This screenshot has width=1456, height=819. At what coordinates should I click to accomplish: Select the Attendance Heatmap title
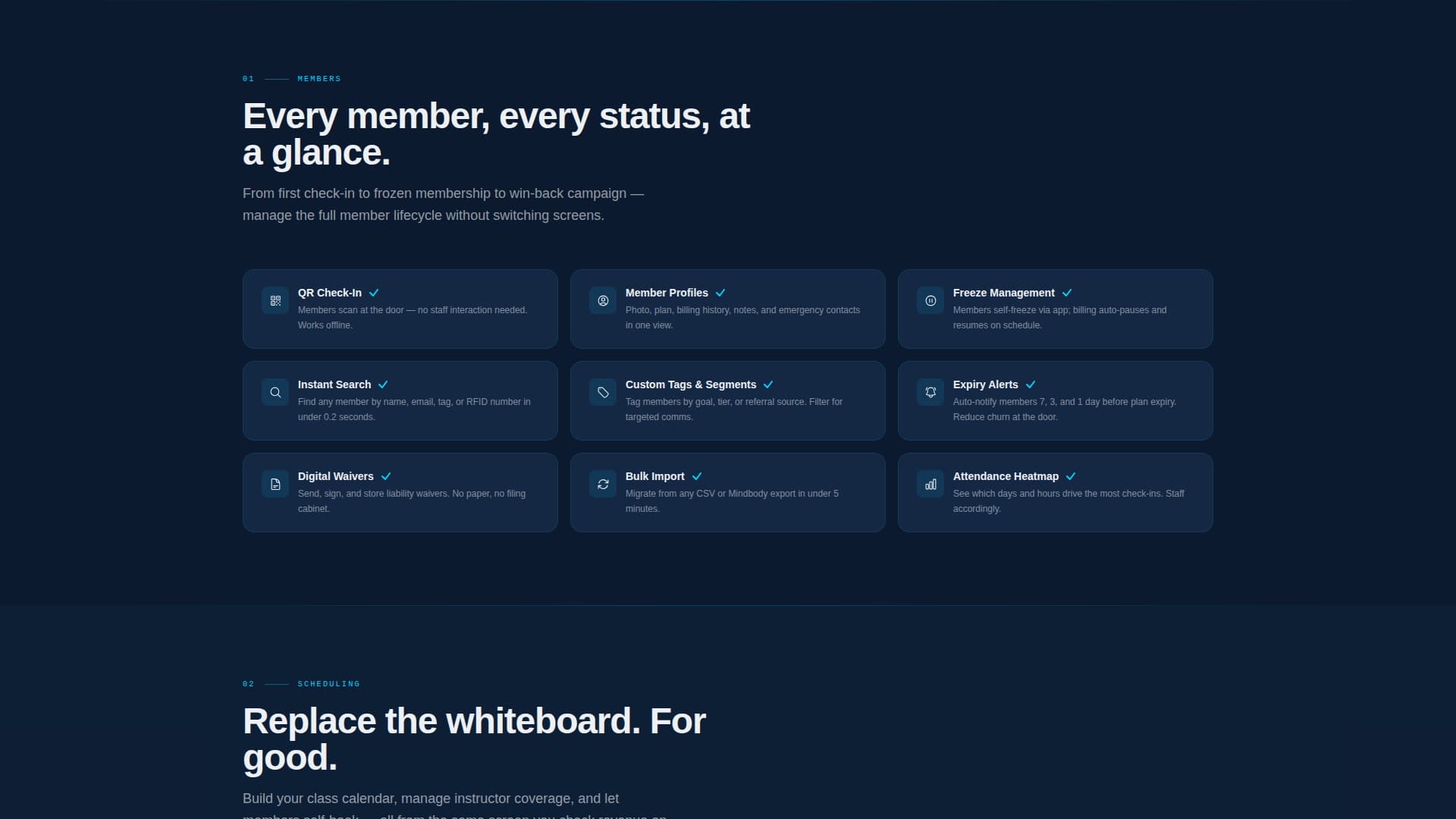[x=1006, y=476]
